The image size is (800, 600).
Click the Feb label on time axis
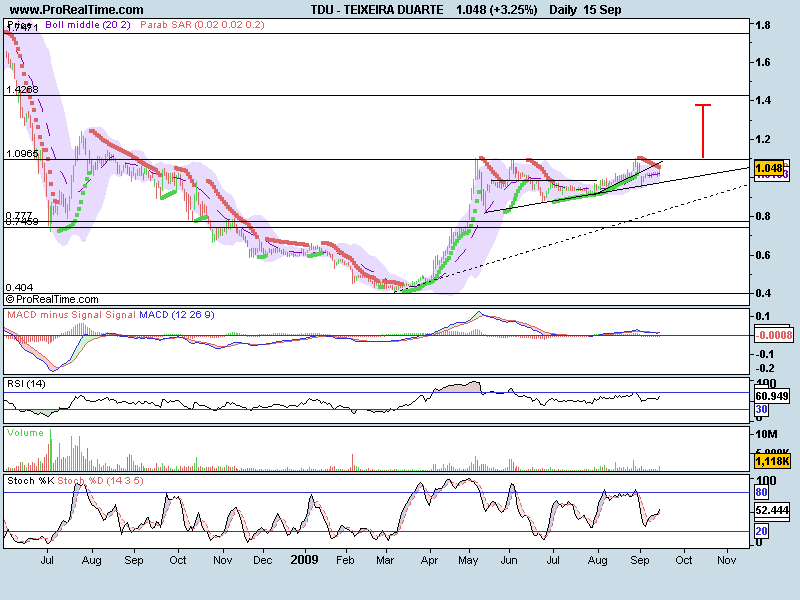[x=345, y=560]
